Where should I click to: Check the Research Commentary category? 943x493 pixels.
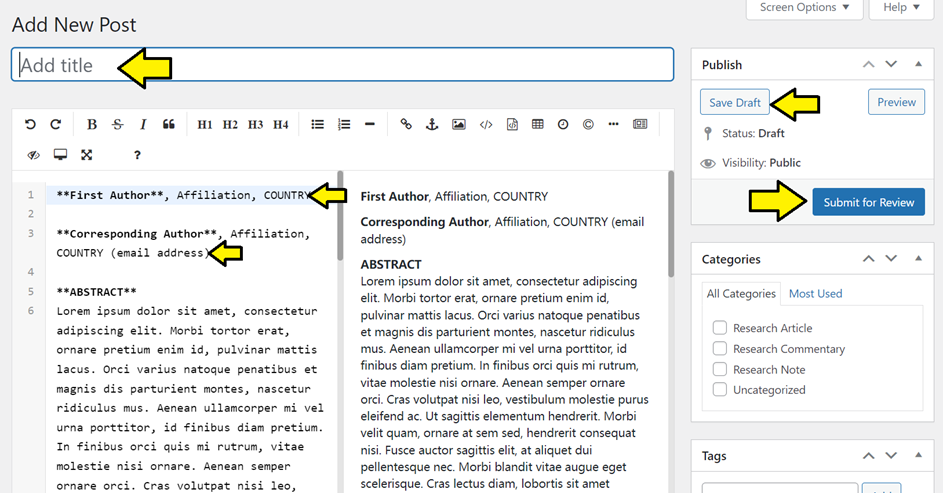[719, 348]
